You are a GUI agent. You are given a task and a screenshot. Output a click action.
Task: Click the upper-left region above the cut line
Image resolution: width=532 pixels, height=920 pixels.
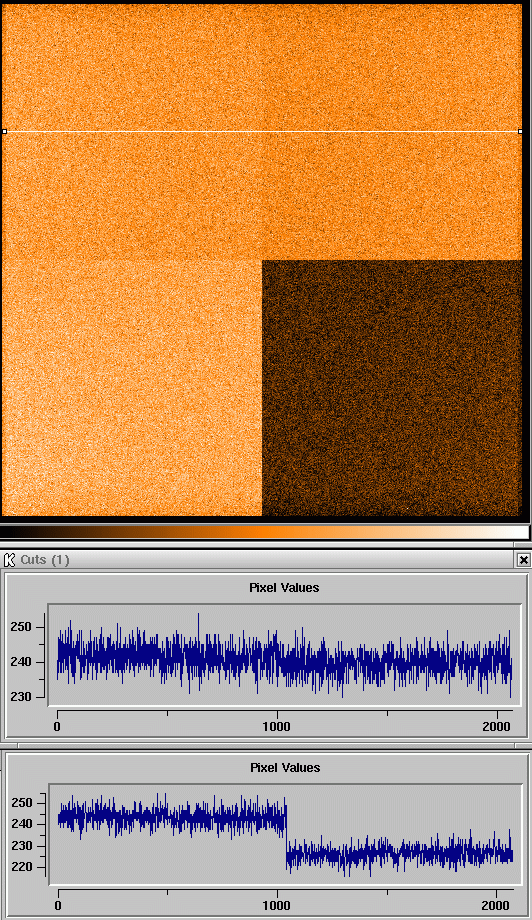(x=131, y=67)
